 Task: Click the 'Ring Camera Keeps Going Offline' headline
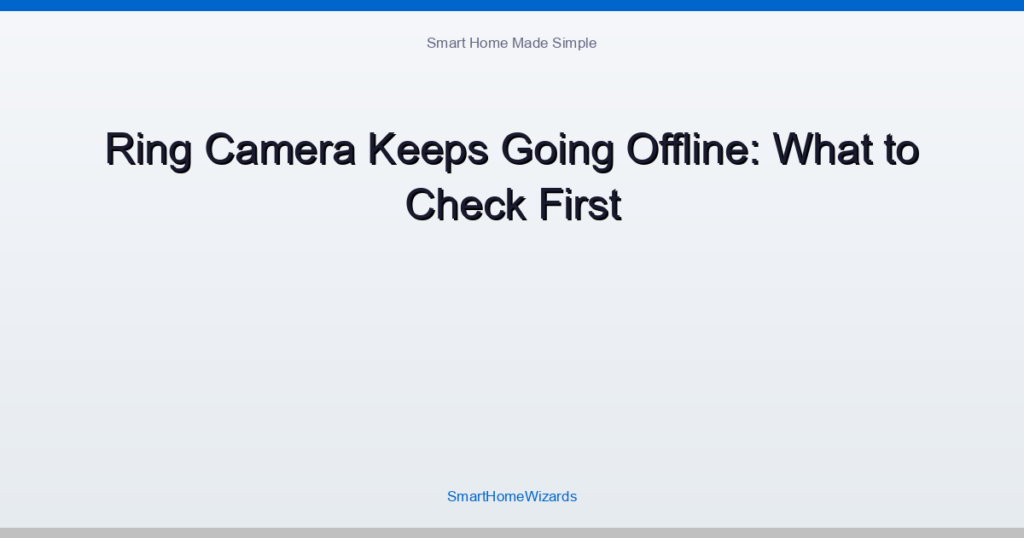click(x=512, y=177)
